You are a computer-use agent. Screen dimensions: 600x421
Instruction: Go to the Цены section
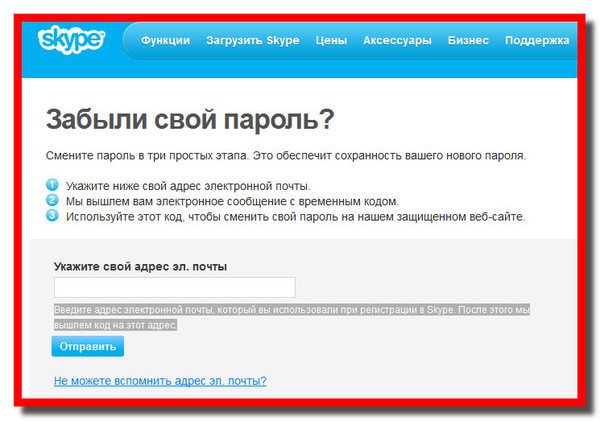click(331, 41)
